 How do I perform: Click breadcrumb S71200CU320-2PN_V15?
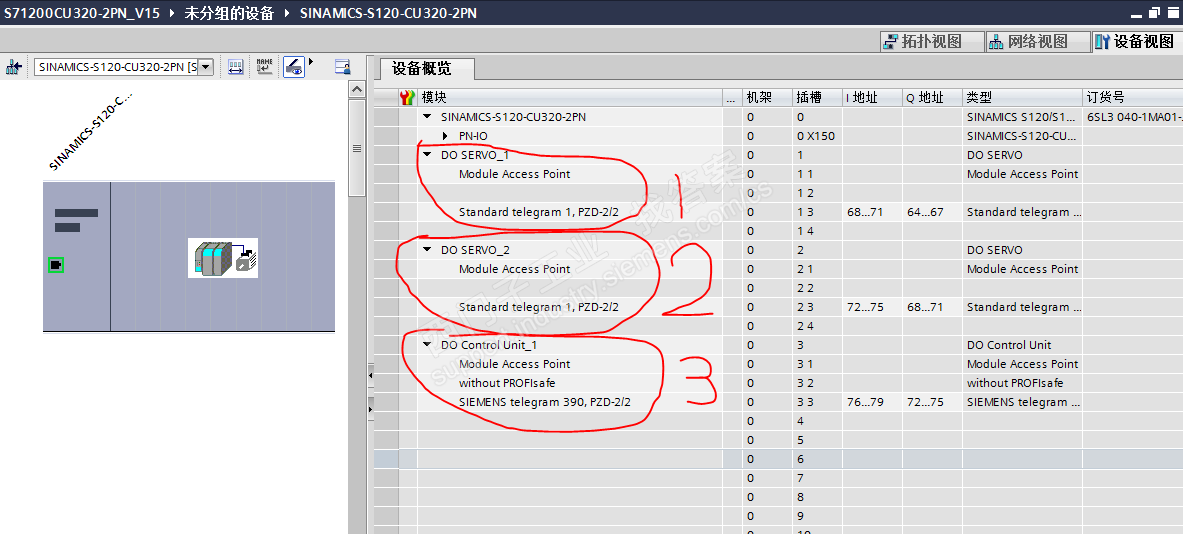tap(81, 13)
